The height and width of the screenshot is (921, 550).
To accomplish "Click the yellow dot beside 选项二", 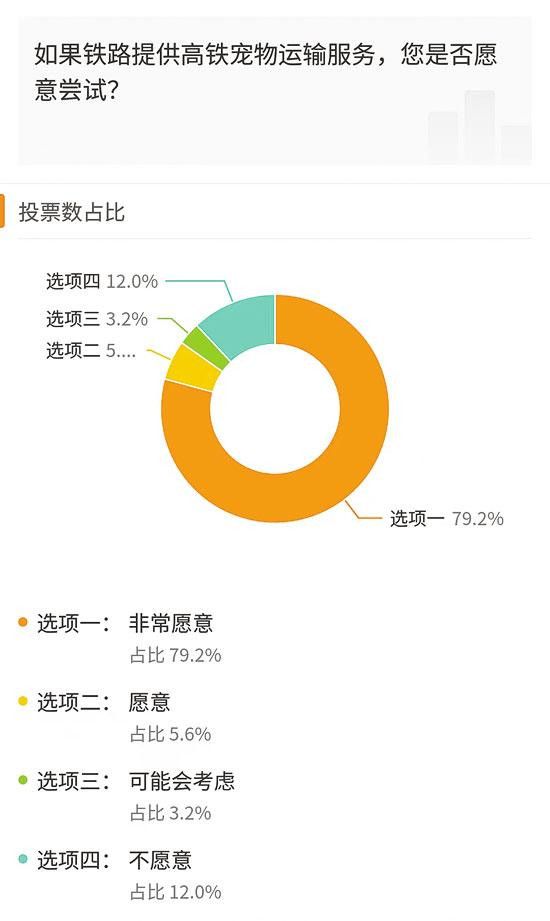I will tap(23, 701).
